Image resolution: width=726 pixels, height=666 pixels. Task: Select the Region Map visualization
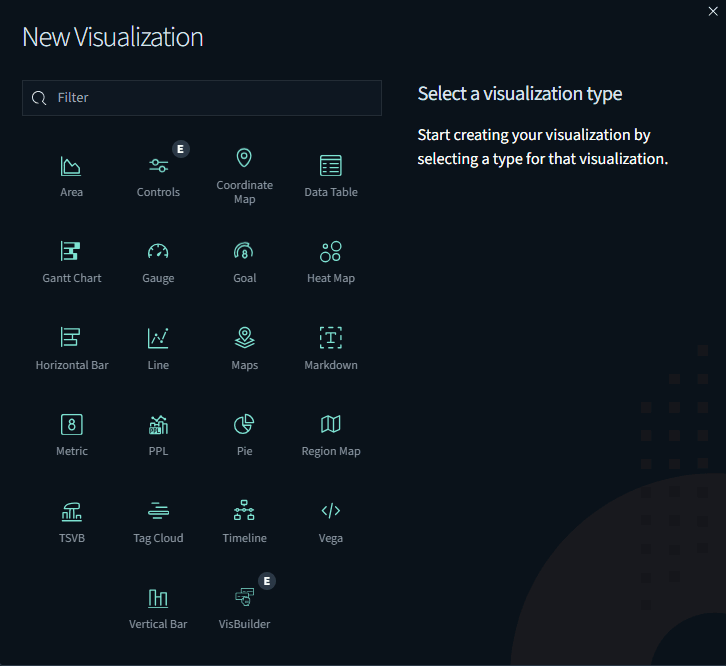[331, 435]
